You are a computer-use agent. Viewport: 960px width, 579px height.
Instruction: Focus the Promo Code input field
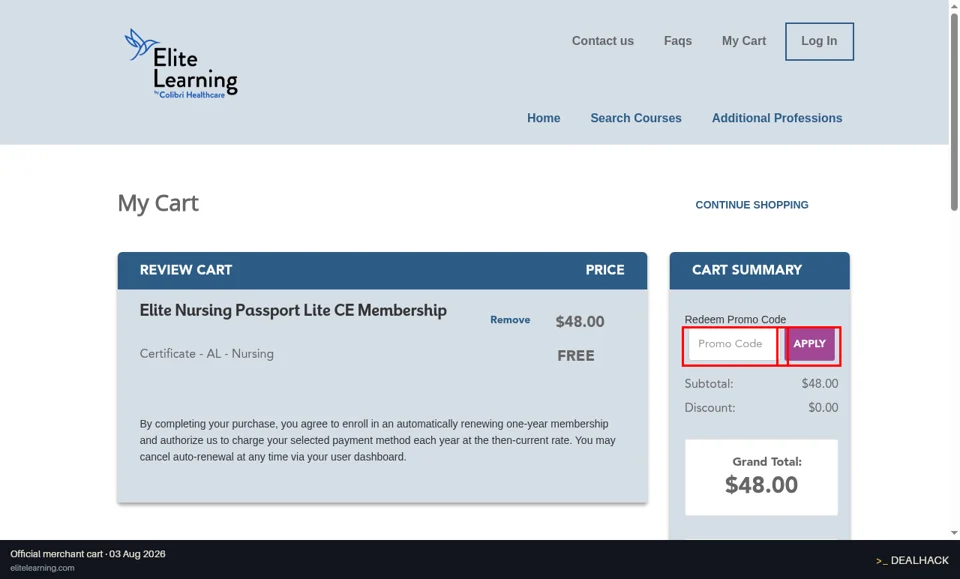pyautogui.click(x=732, y=344)
